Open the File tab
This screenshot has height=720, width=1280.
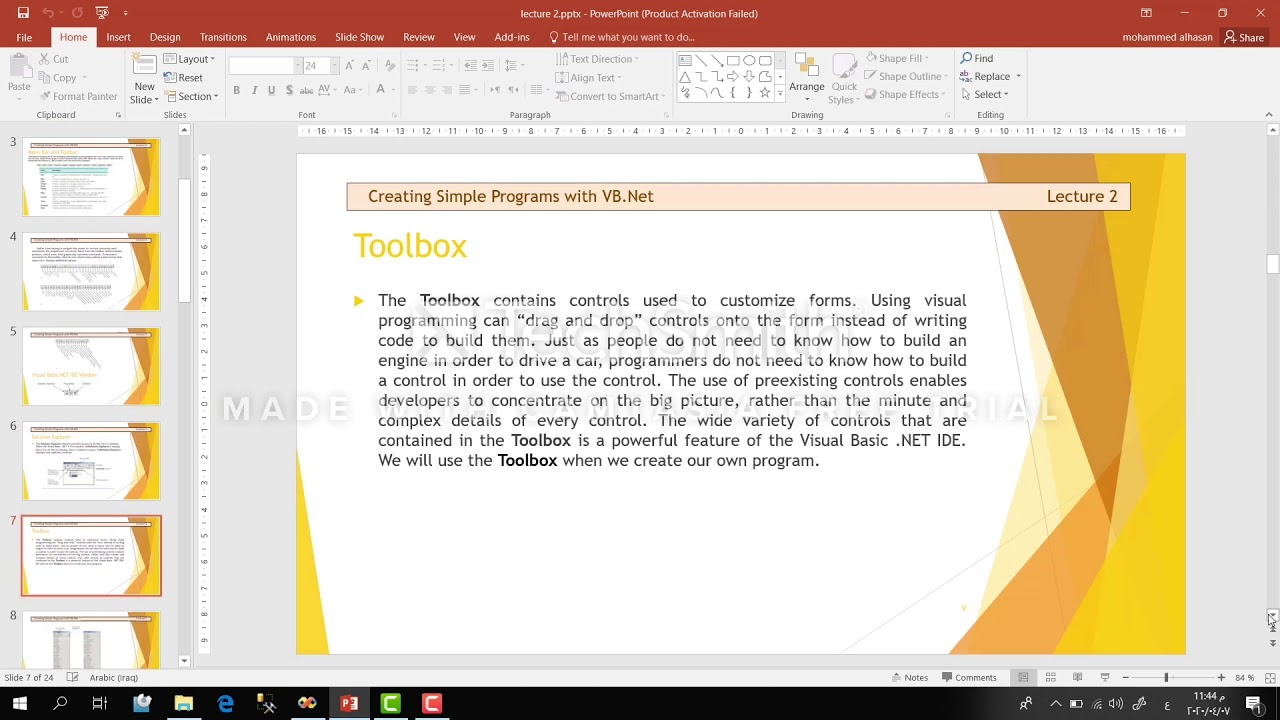[x=24, y=37]
